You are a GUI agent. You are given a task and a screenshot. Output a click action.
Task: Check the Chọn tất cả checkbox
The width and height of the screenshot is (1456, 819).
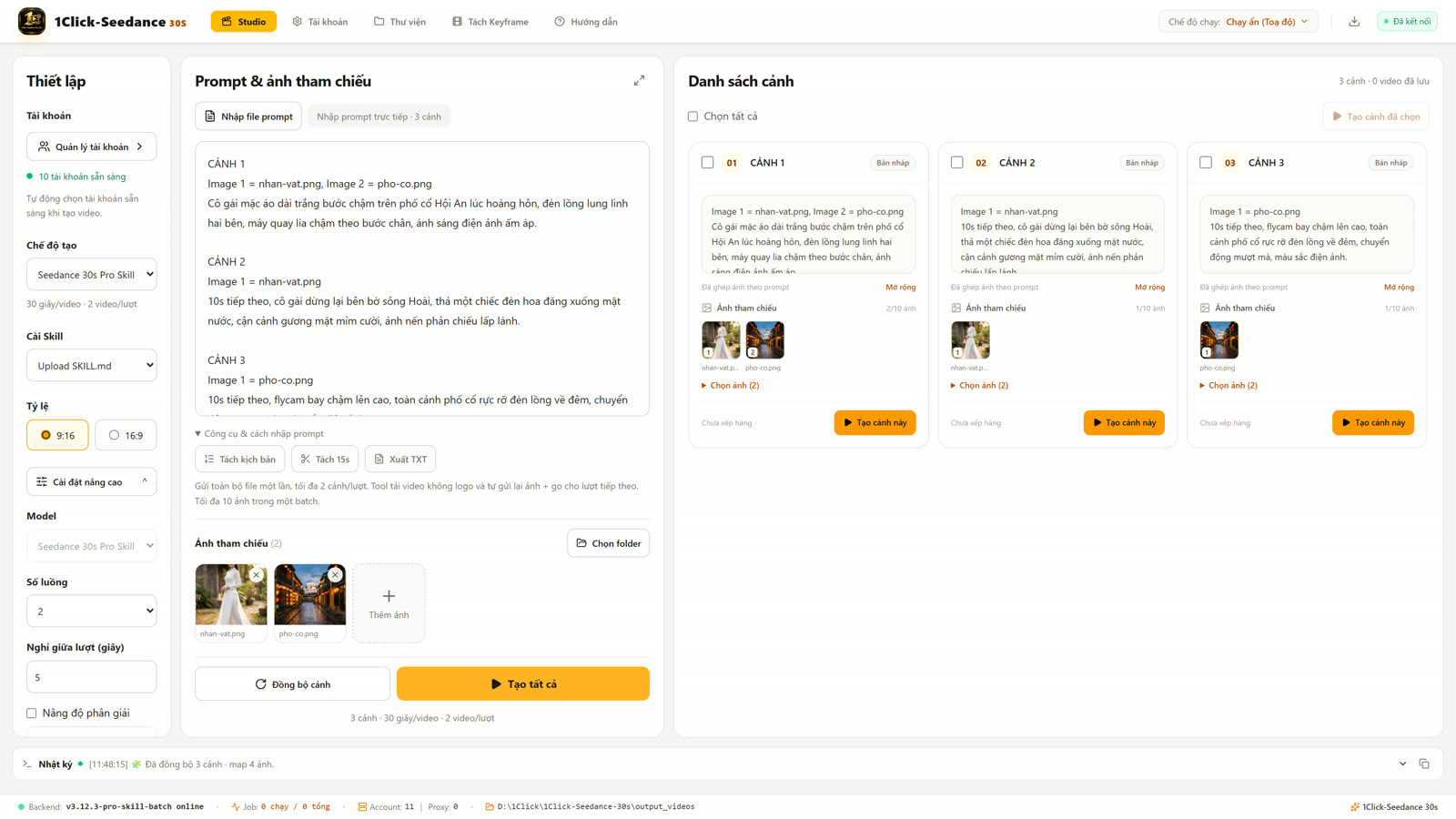click(693, 116)
